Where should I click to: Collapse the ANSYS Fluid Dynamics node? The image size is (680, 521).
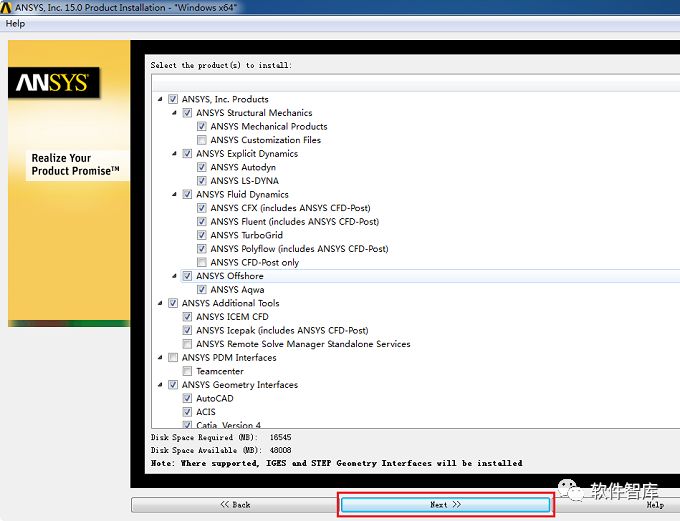(x=174, y=194)
